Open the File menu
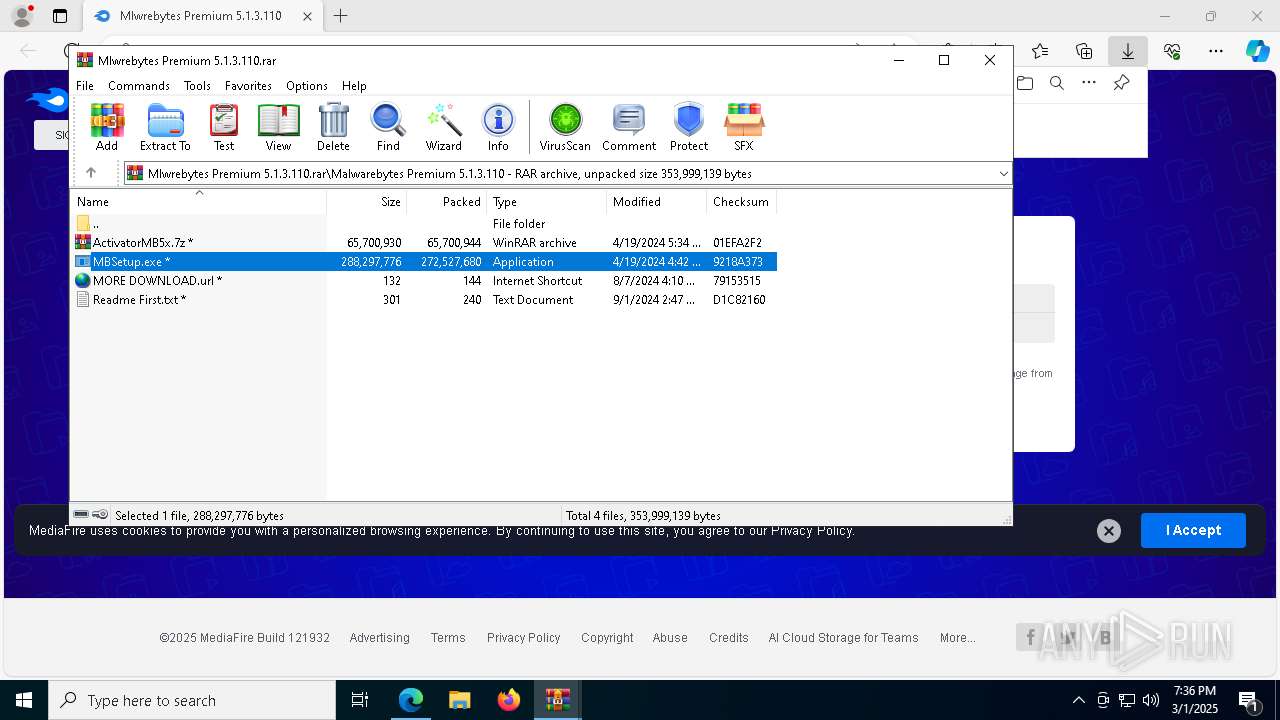The width and height of the screenshot is (1280, 720). (x=85, y=86)
